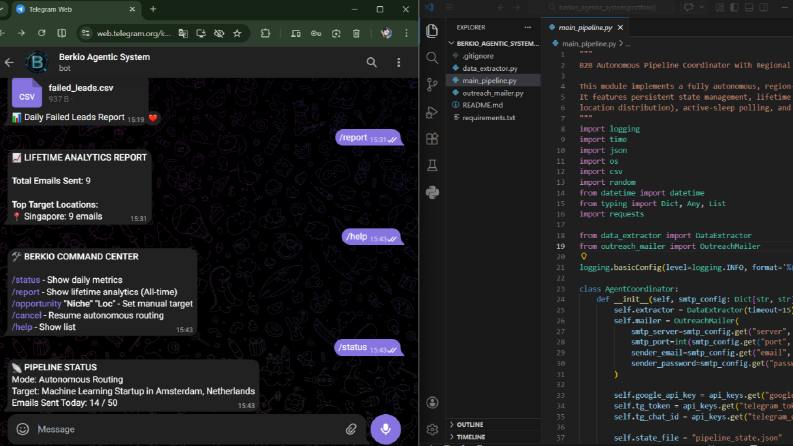Image resolution: width=793 pixels, height=446 pixels.
Task: Click the /opportunity command link
Action: tap(36, 303)
